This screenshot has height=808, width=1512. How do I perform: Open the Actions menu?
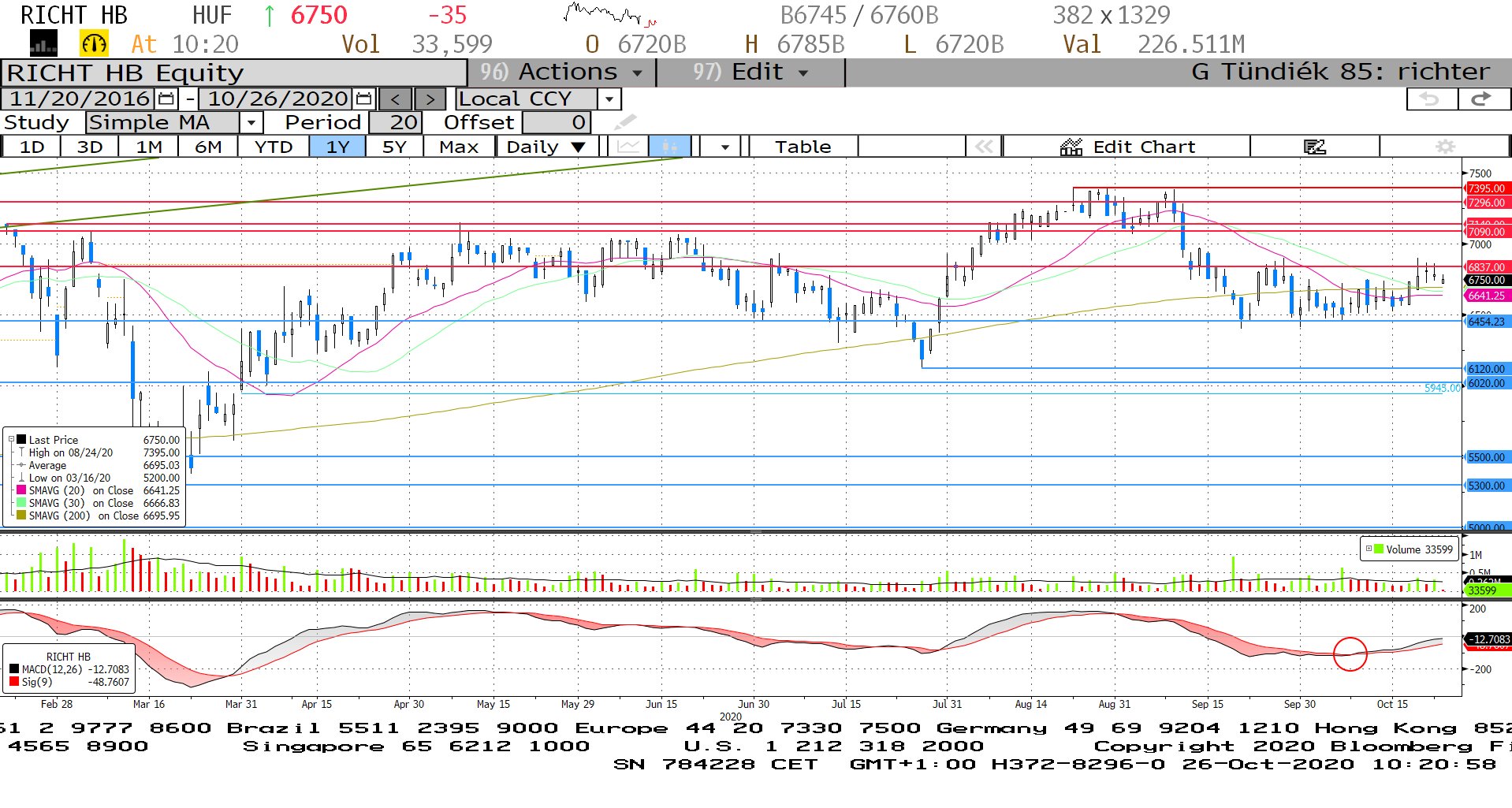point(562,73)
